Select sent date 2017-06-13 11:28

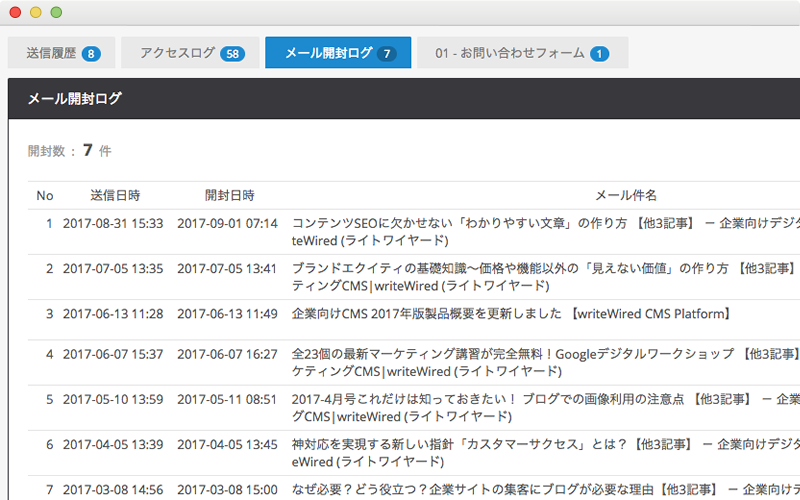click(x=113, y=314)
